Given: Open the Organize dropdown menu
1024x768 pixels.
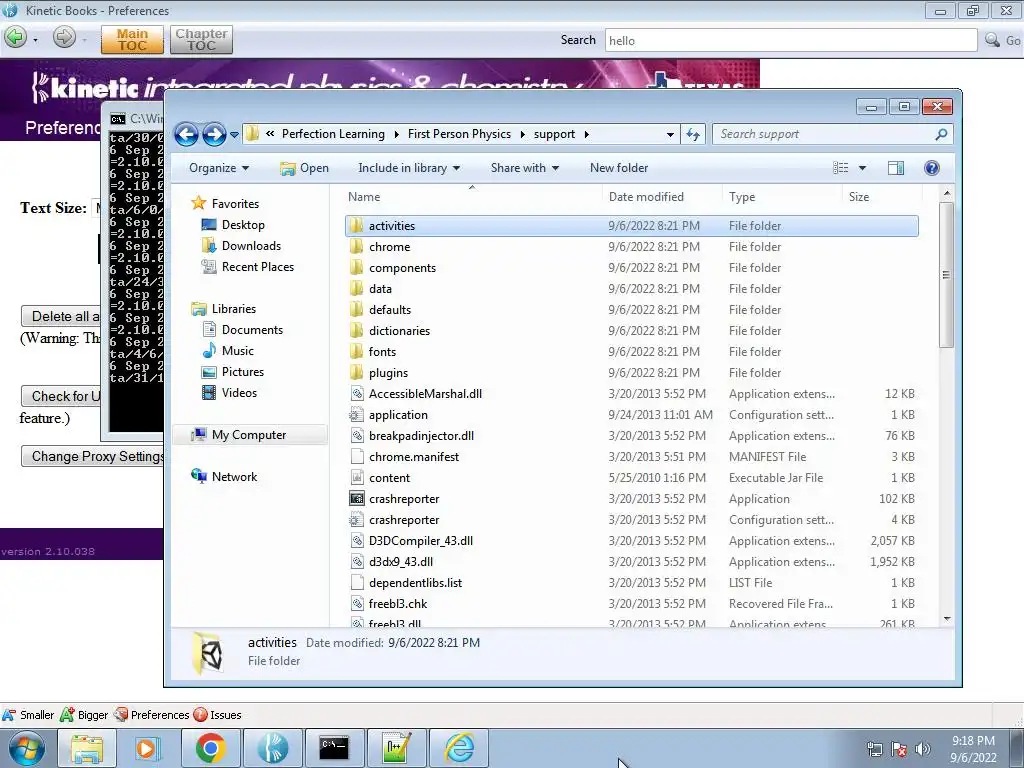Looking at the screenshot, I should tap(219, 168).
